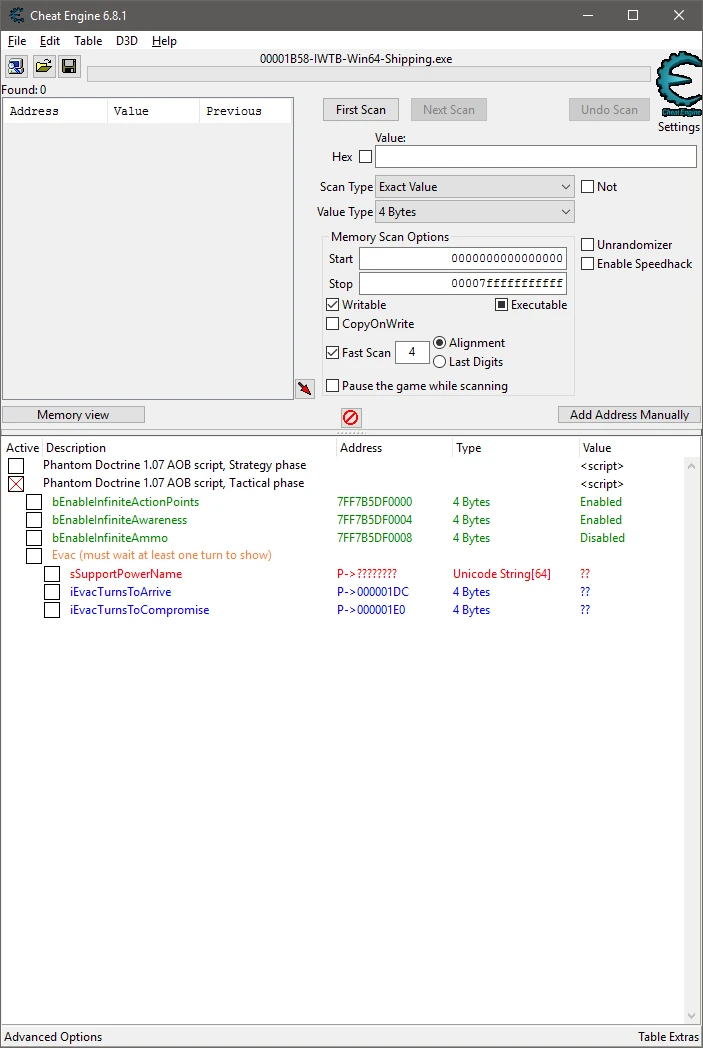Click the Fast Scan alignment value field
The image size is (703, 1048).
coord(412,352)
